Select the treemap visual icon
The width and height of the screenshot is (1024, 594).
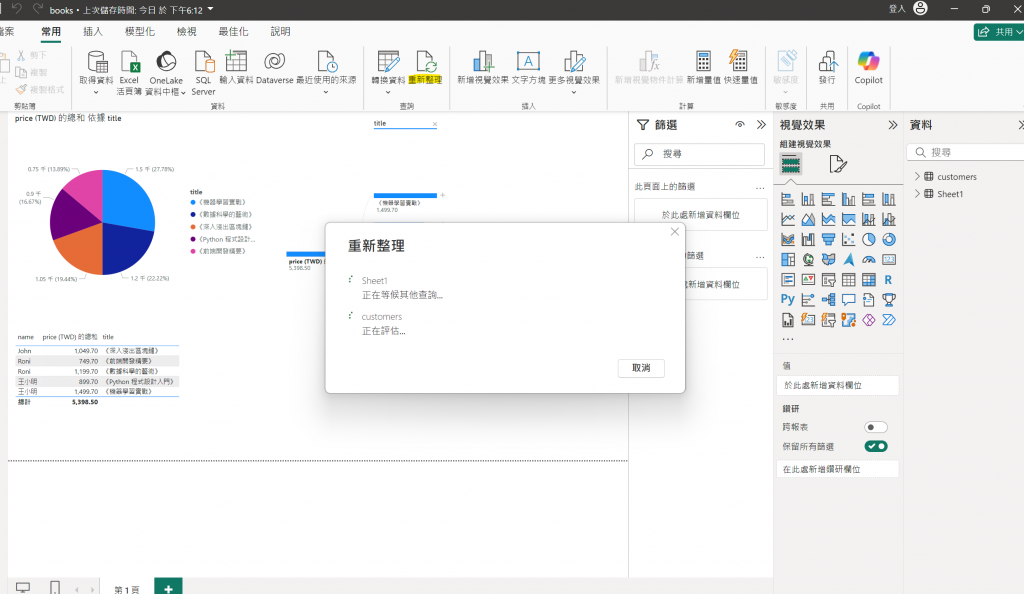pos(788,260)
